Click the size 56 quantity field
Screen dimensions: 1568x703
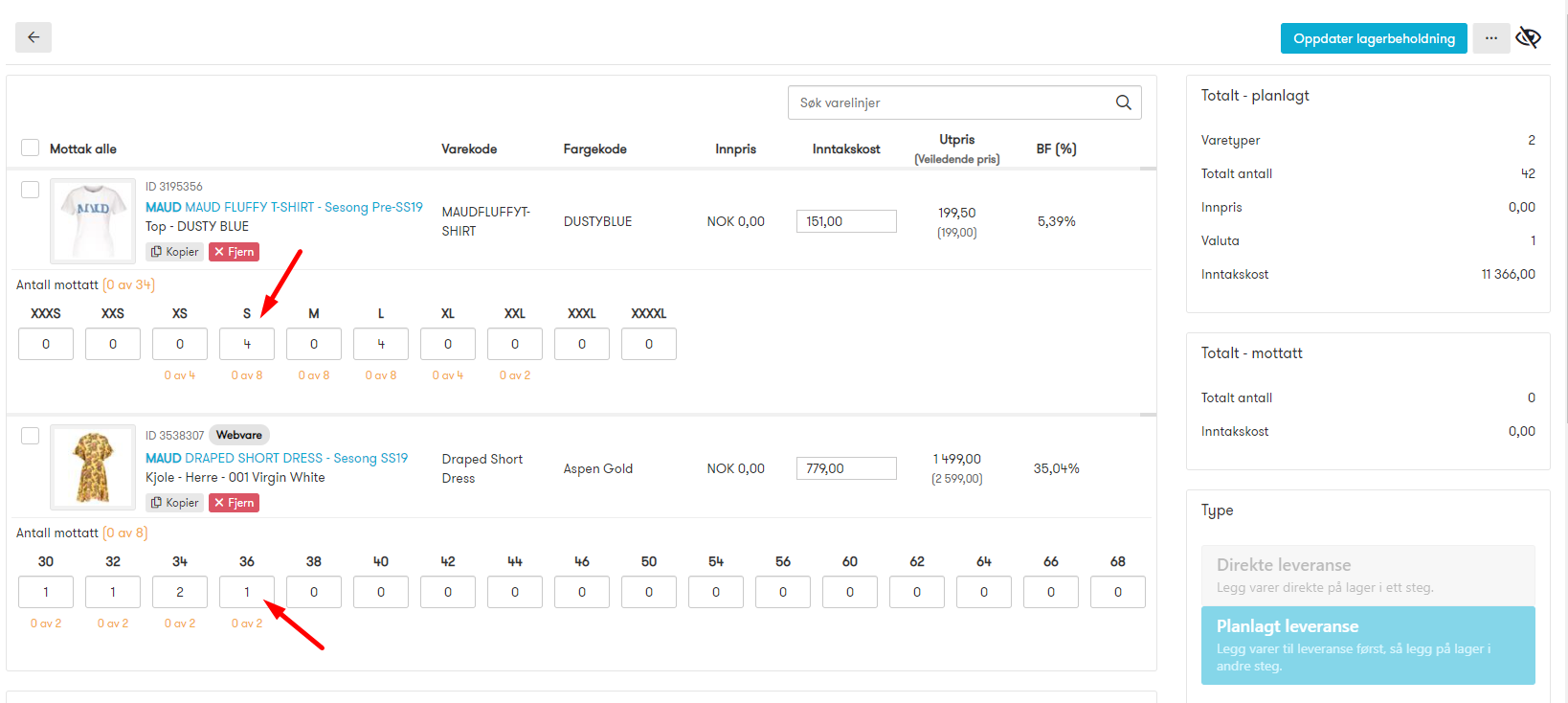tap(783, 592)
